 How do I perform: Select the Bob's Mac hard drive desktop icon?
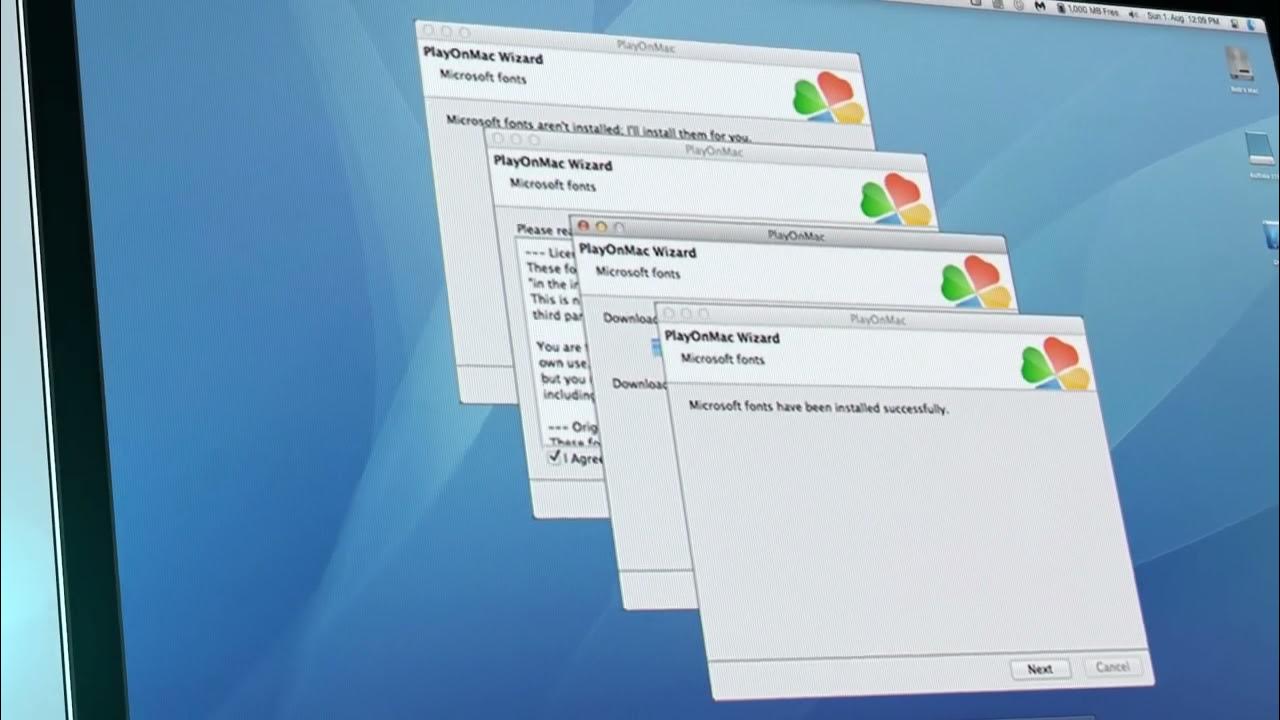coord(1238,66)
